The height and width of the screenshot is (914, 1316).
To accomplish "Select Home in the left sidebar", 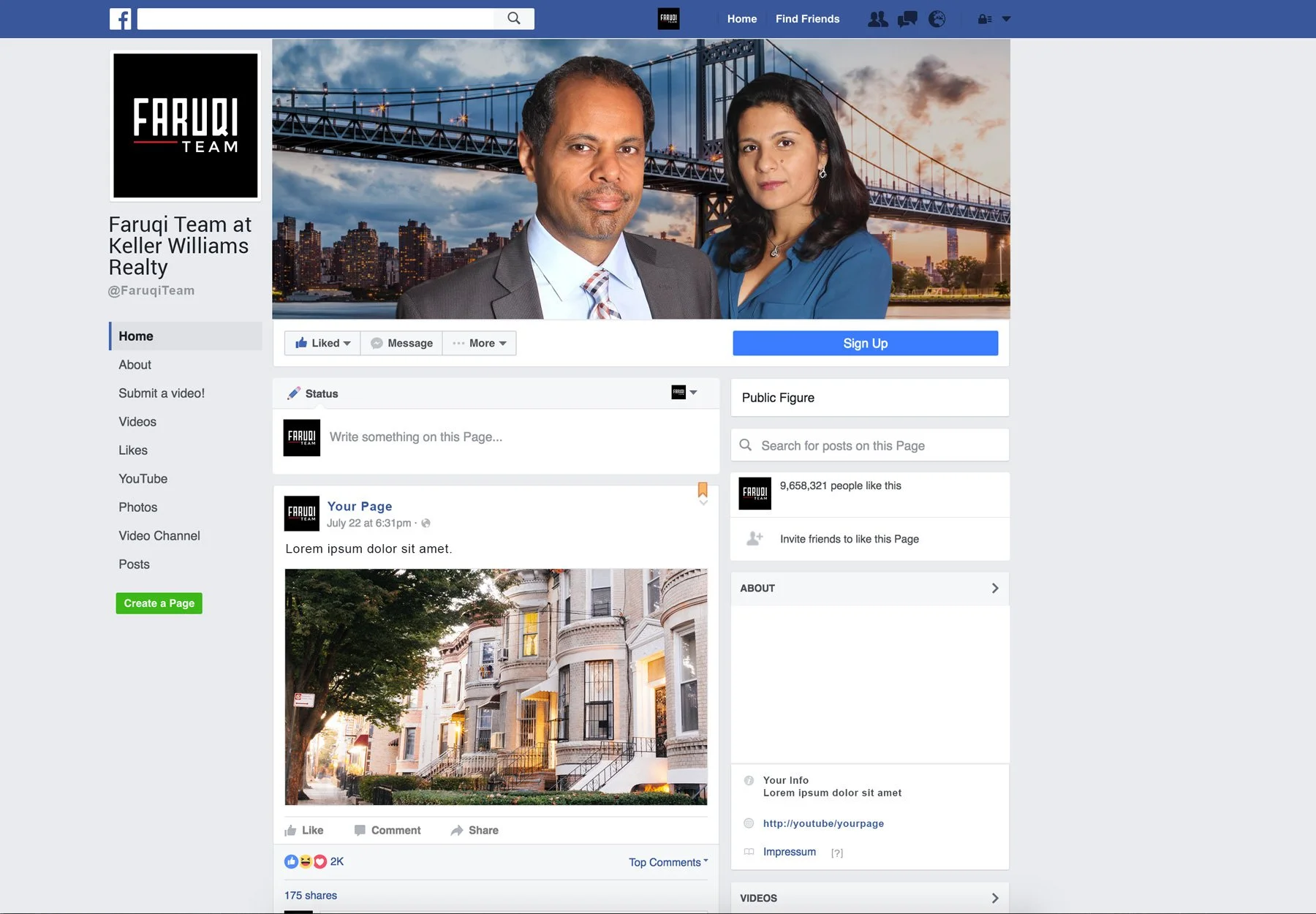I will [186, 336].
